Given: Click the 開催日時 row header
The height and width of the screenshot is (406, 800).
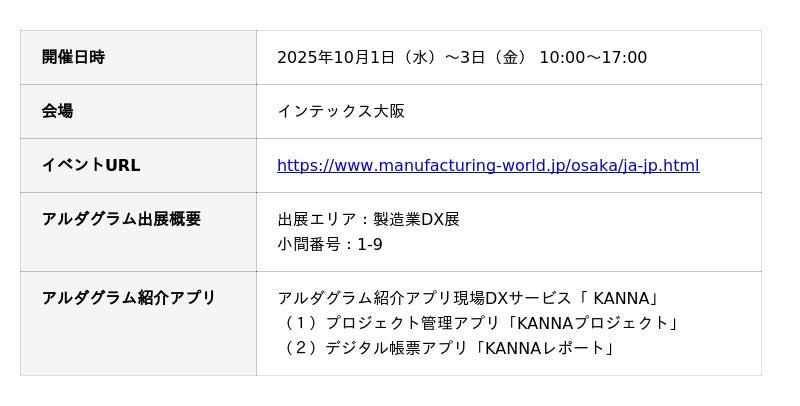Looking at the screenshot, I should coord(73,58).
